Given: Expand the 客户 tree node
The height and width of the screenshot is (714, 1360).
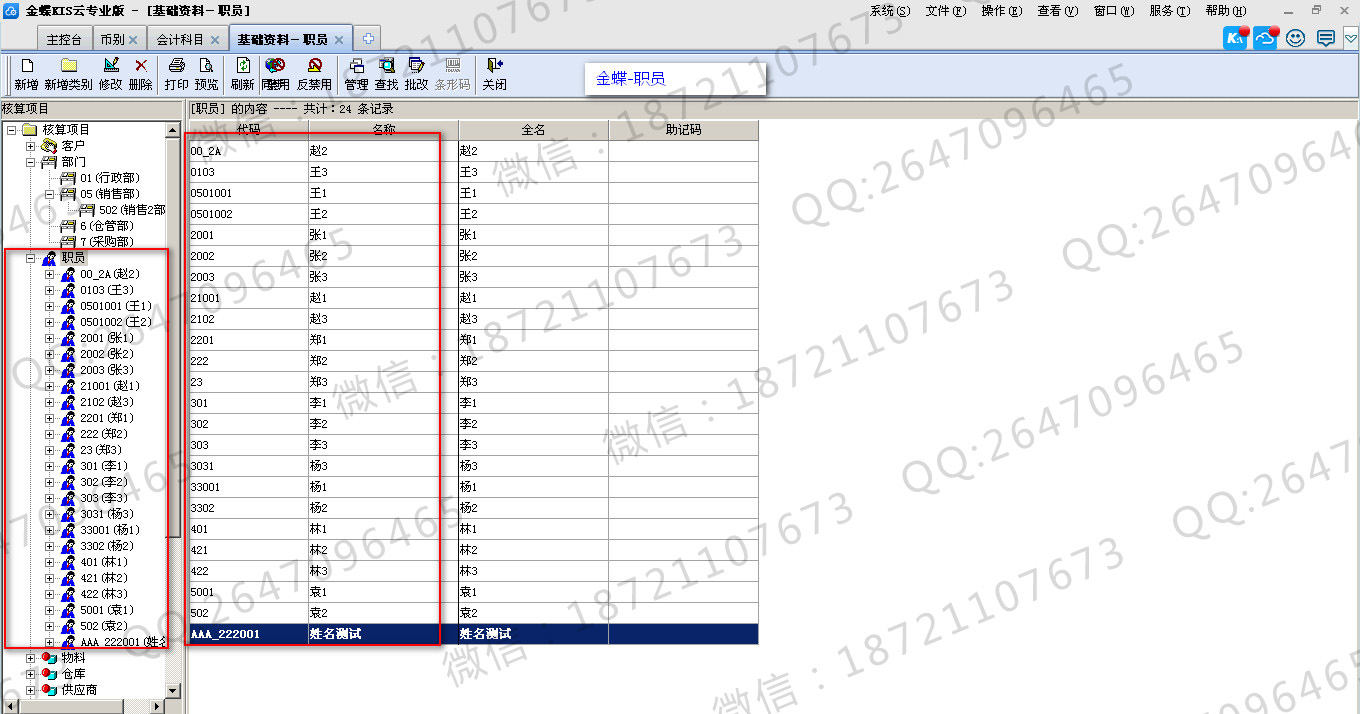Looking at the screenshot, I should [31, 146].
